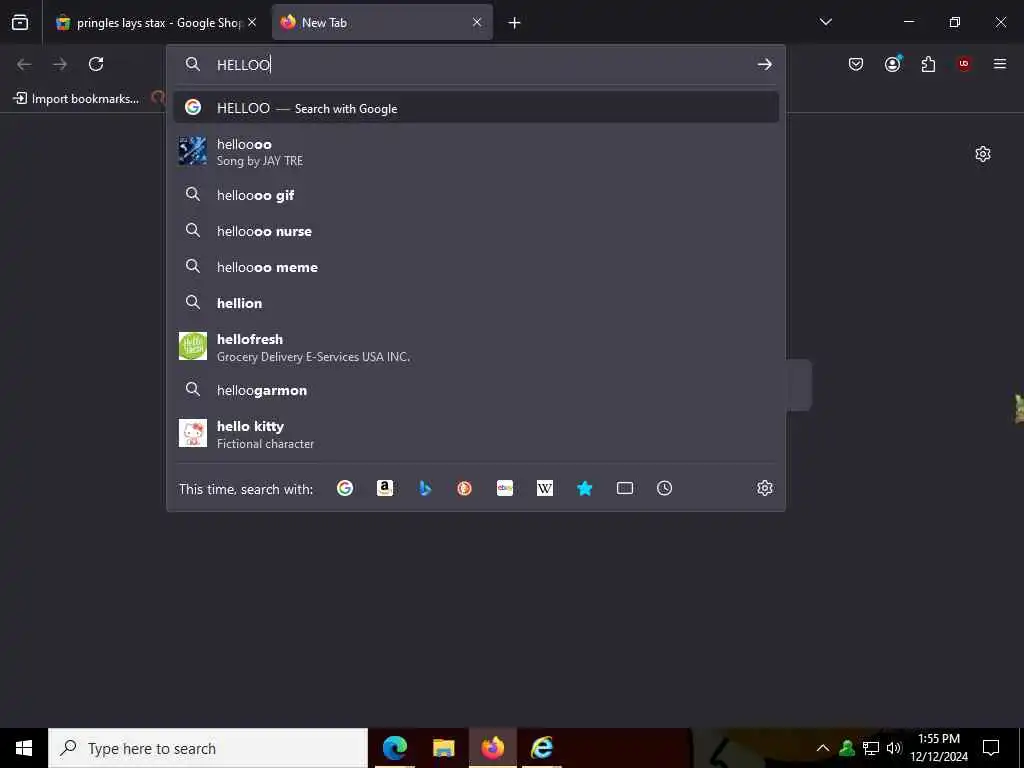Choose HELLOO Search with Google
This screenshot has height=768, width=1024.
coord(476,108)
